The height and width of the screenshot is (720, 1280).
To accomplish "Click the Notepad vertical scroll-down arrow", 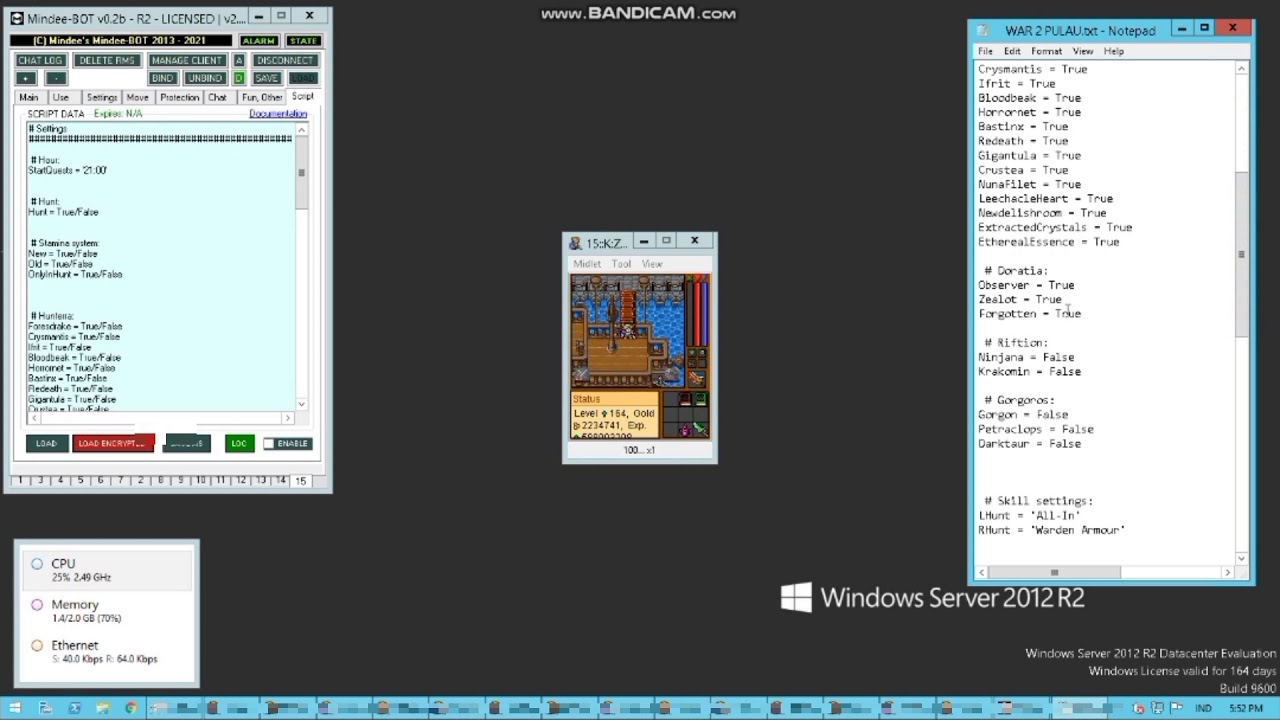I will tap(1241, 558).
